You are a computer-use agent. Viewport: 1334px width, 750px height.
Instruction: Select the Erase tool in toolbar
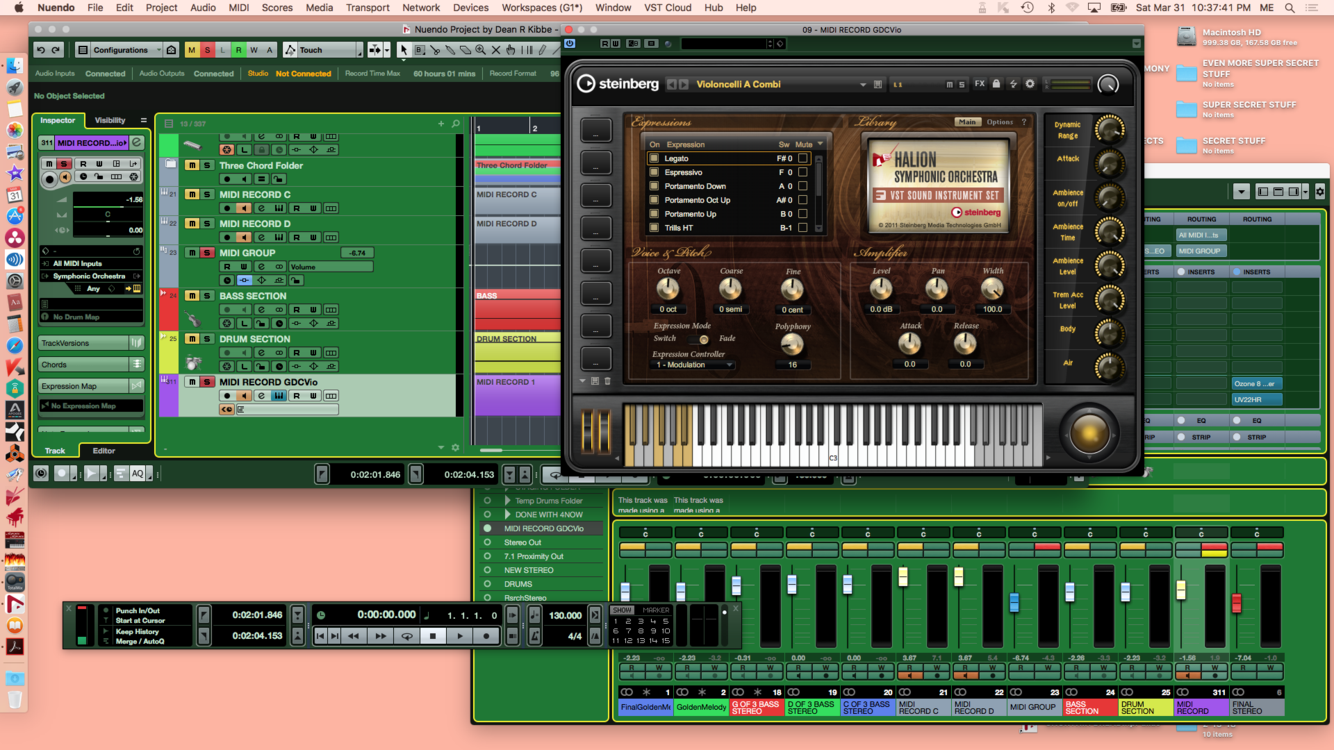(465, 50)
